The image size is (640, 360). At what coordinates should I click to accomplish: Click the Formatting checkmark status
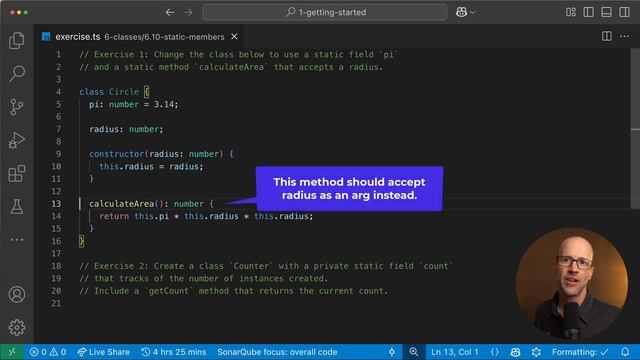580,352
